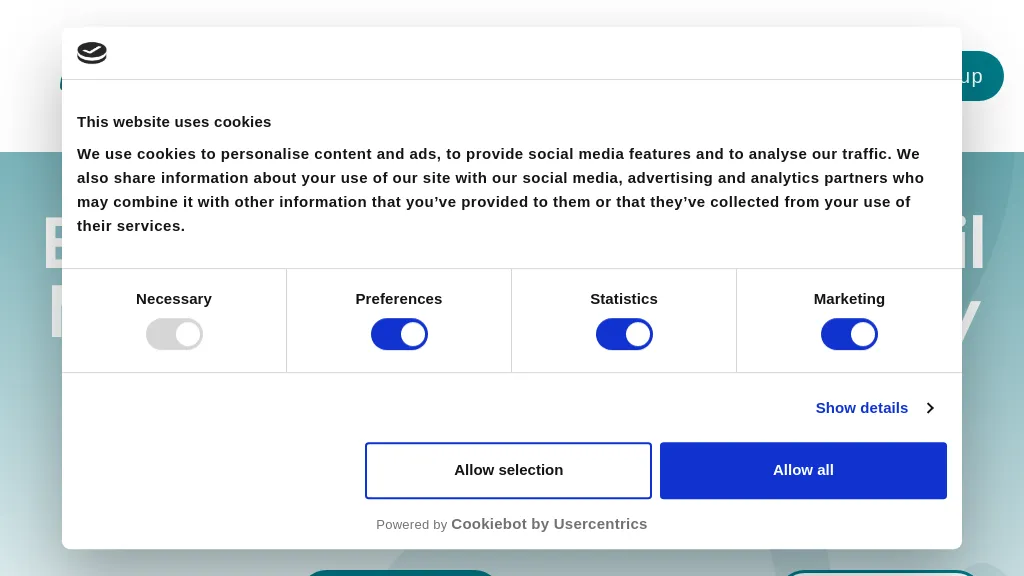The width and height of the screenshot is (1024, 576).
Task: Disable the Preferences cookies toggle
Action: 399,334
